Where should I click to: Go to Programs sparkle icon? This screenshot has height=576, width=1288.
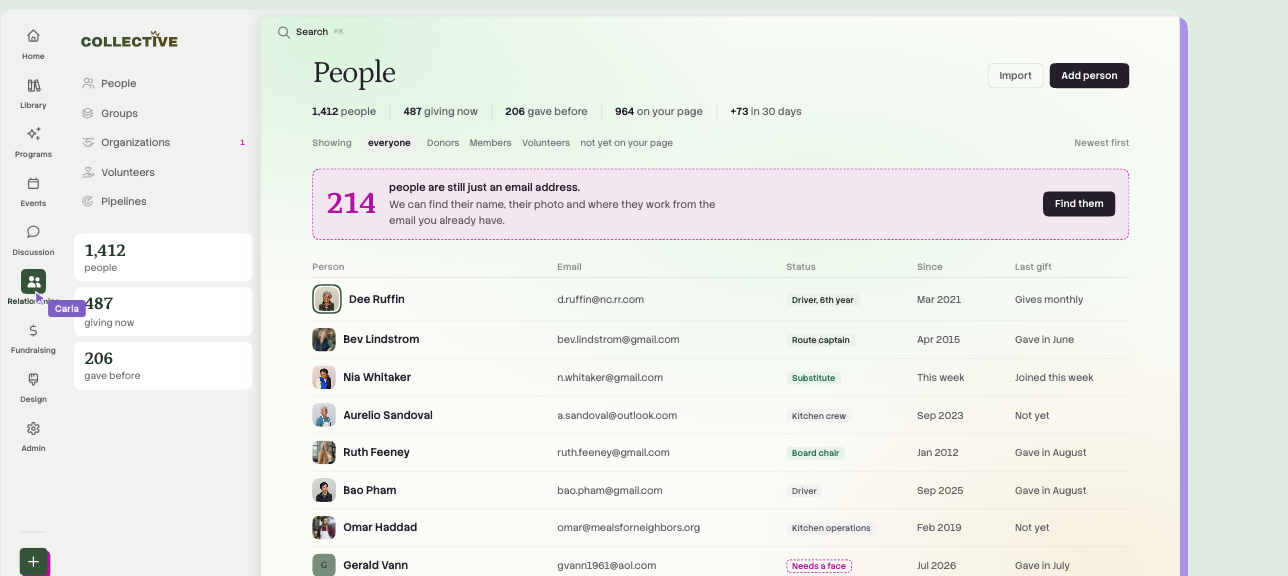click(33, 134)
